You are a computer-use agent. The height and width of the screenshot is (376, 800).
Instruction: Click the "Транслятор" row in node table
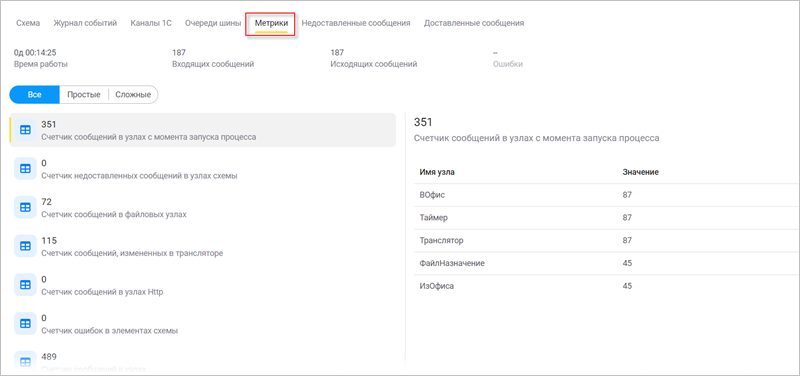(x=606, y=240)
